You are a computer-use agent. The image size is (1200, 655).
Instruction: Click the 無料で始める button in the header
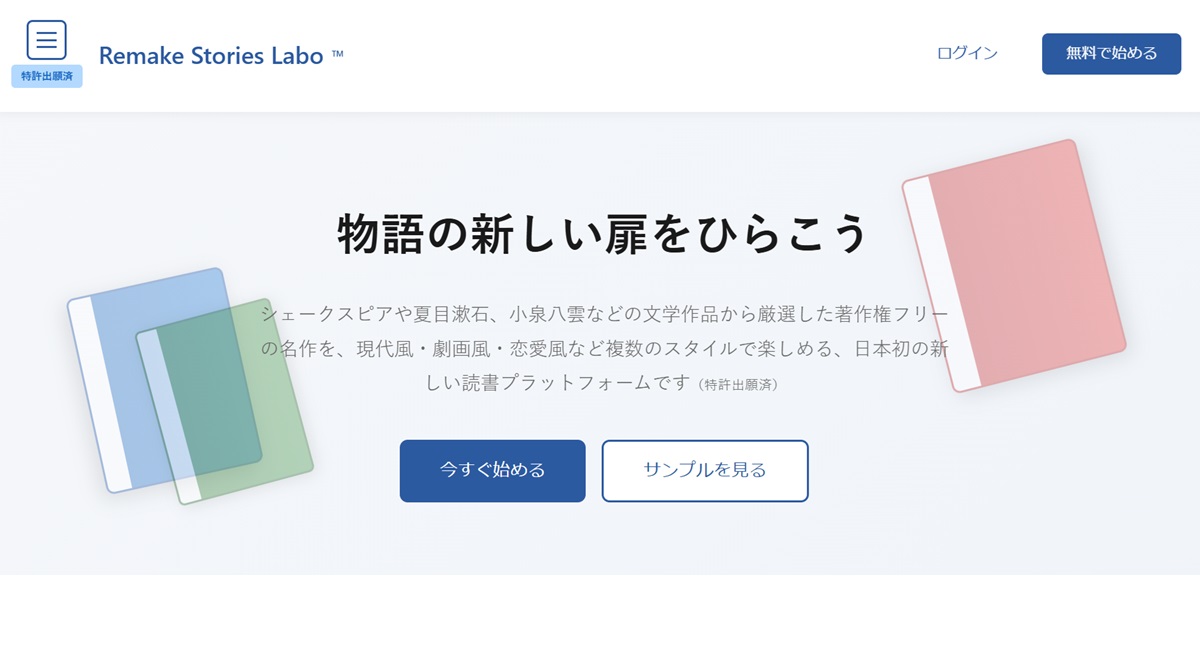coord(1111,54)
